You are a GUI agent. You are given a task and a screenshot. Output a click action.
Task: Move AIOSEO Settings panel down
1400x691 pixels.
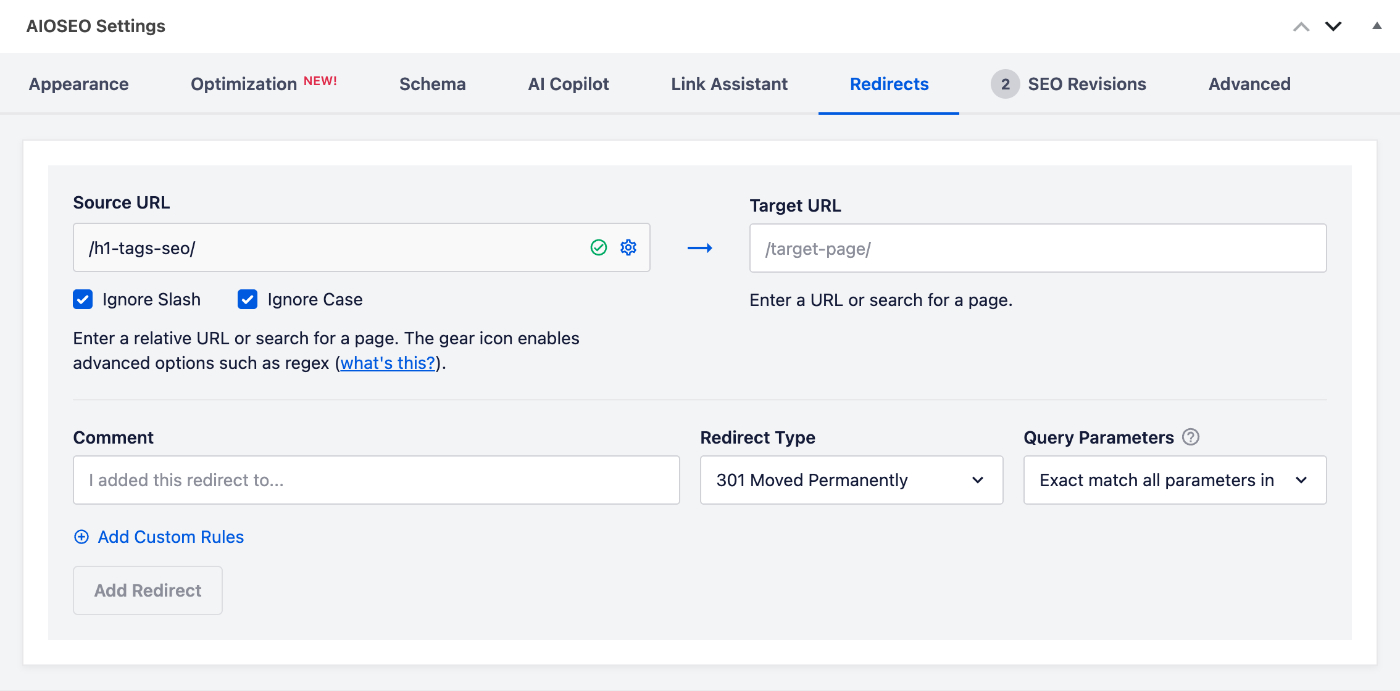tap(1333, 26)
